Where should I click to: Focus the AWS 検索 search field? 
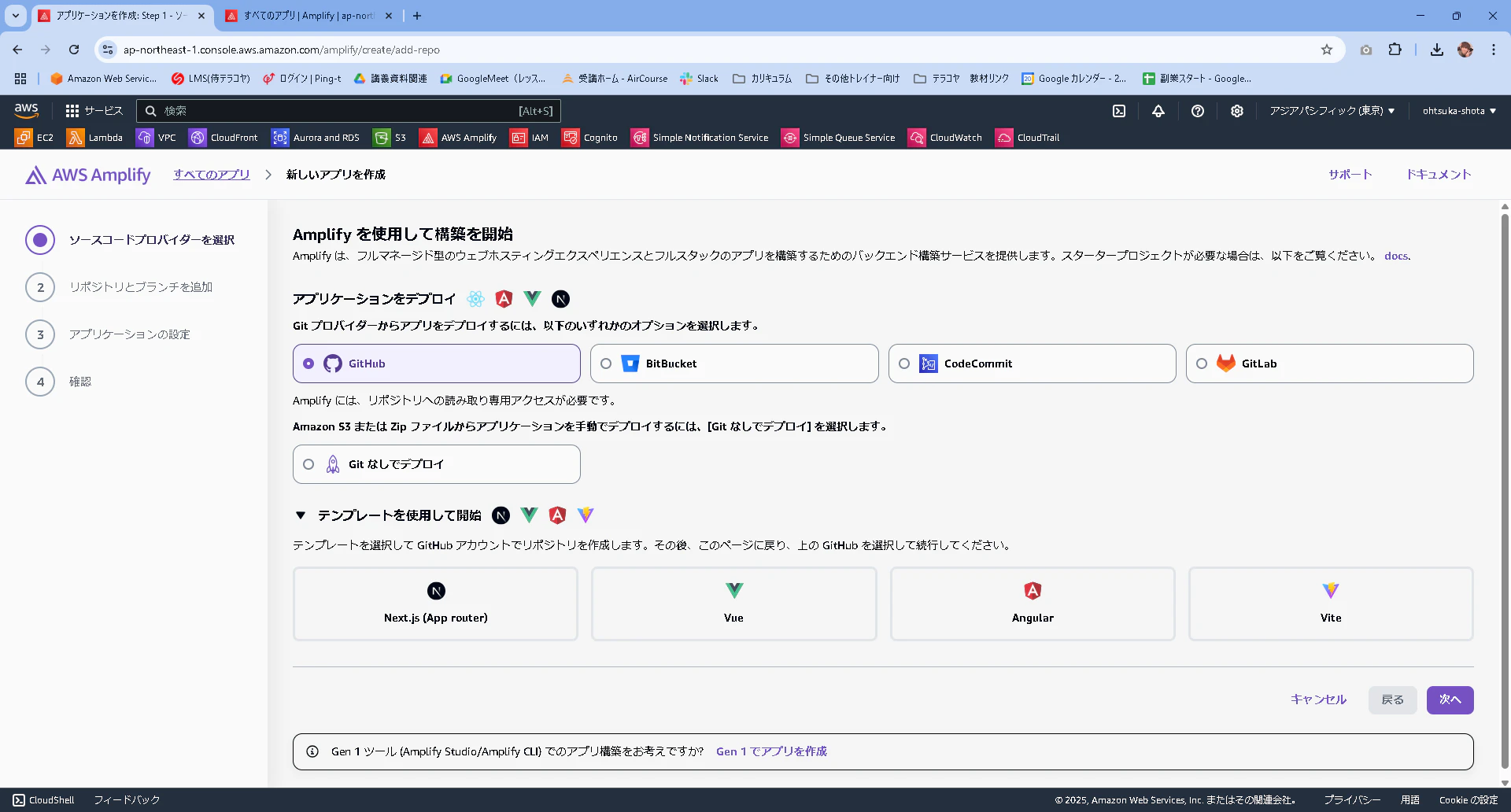[349, 111]
